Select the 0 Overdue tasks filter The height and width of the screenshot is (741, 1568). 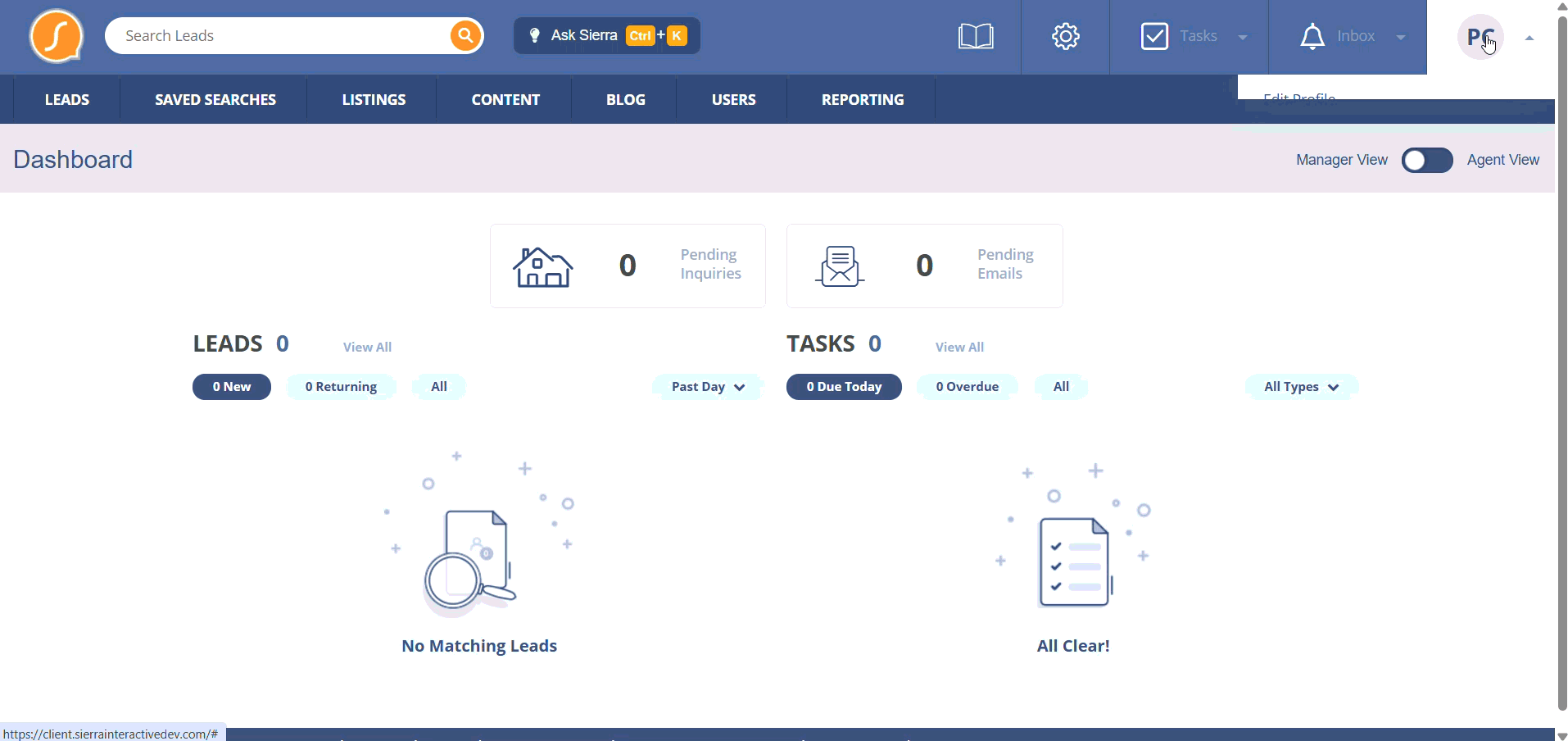[968, 387]
